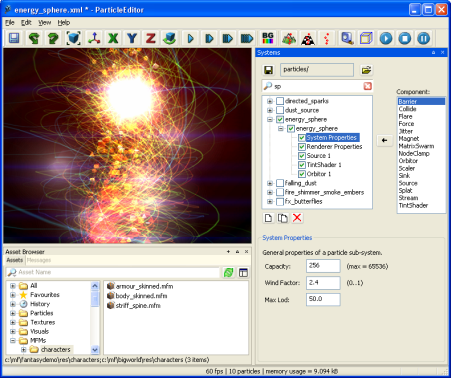451x378 pixels.
Task: Refresh the Asset Browser list
Action: [x=228, y=273]
